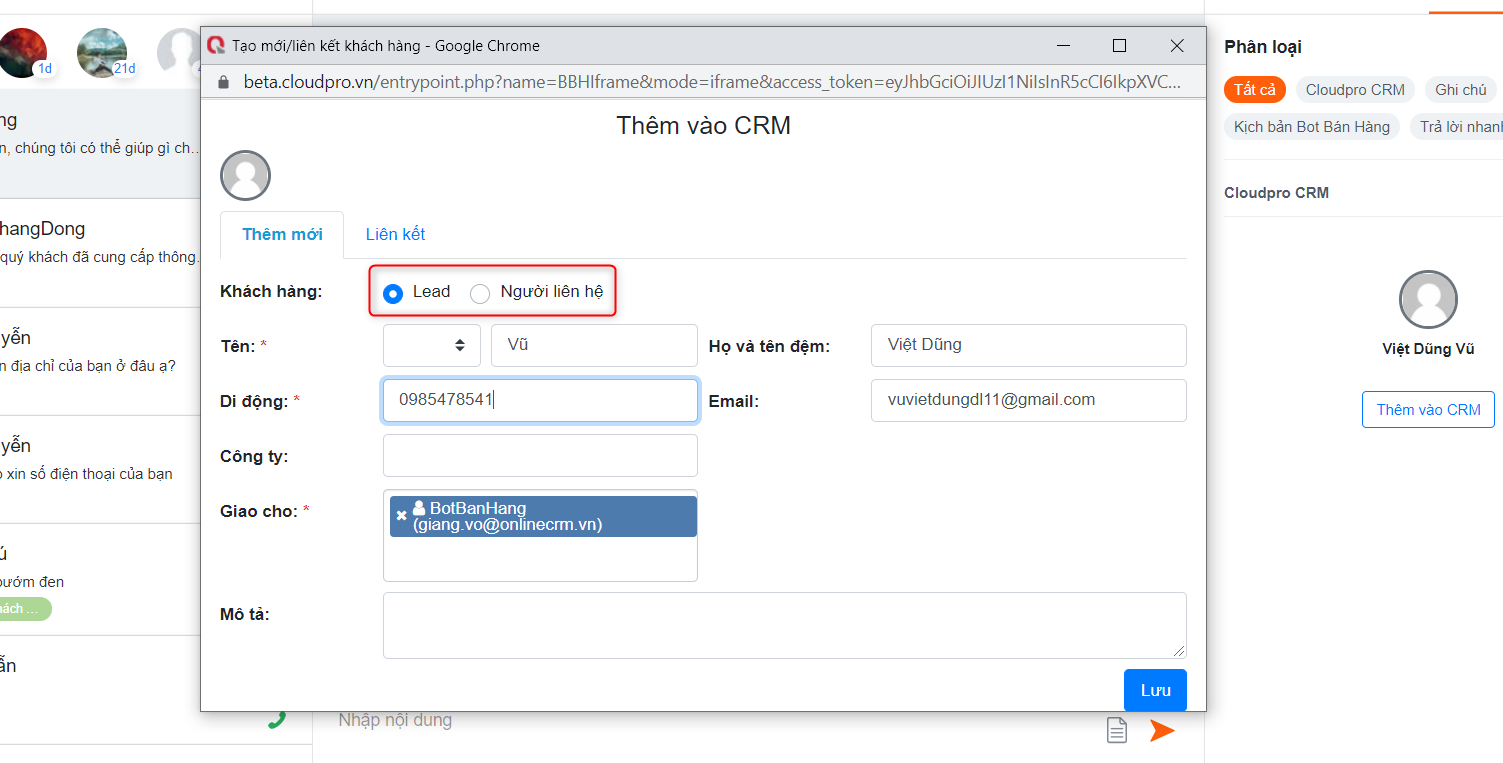Click the Mô tả description textarea
This screenshot has width=1503, height=763.
pyautogui.click(x=784, y=625)
